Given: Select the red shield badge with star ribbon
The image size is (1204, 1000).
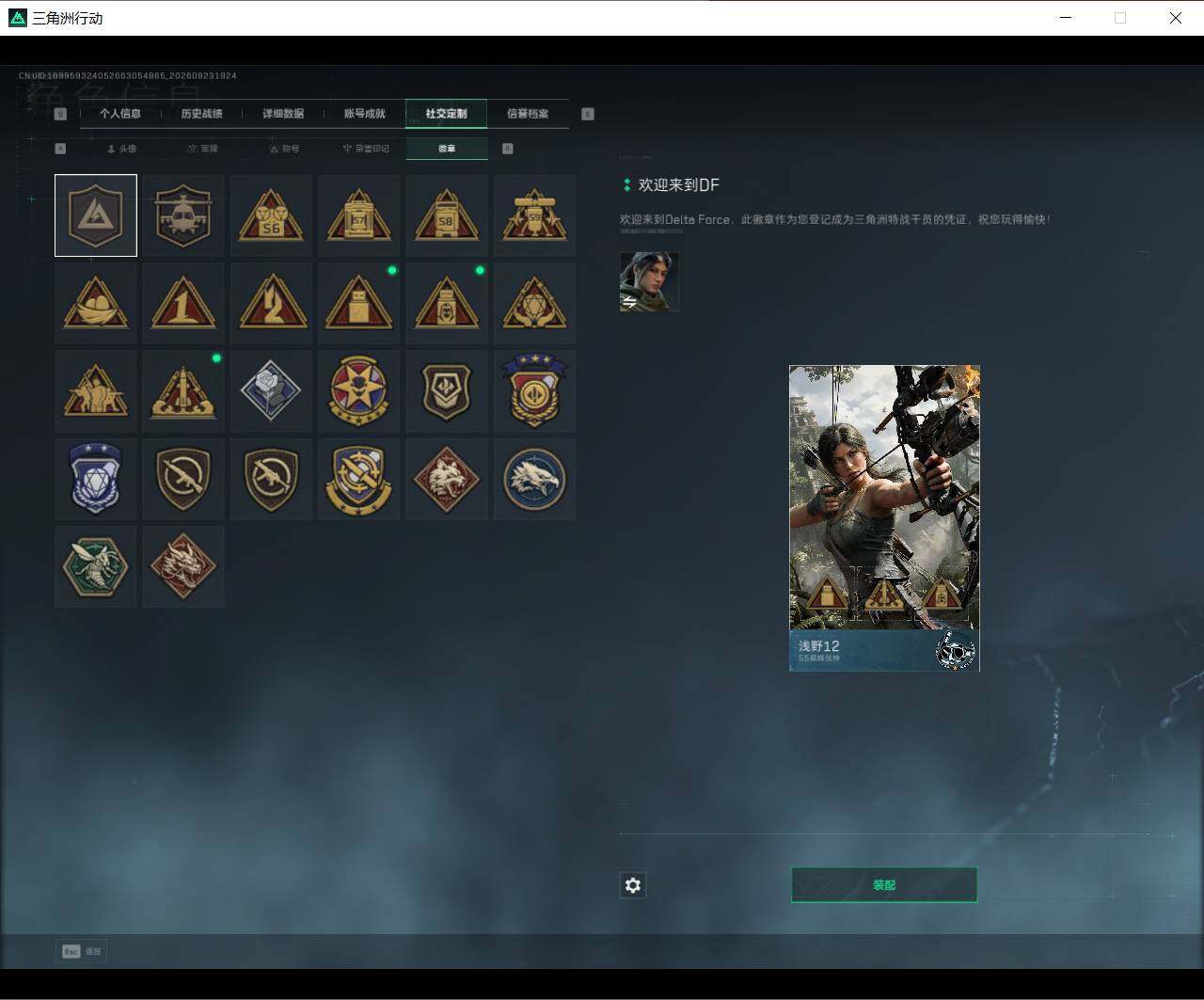Looking at the screenshot, I should [x=534, y=390].
